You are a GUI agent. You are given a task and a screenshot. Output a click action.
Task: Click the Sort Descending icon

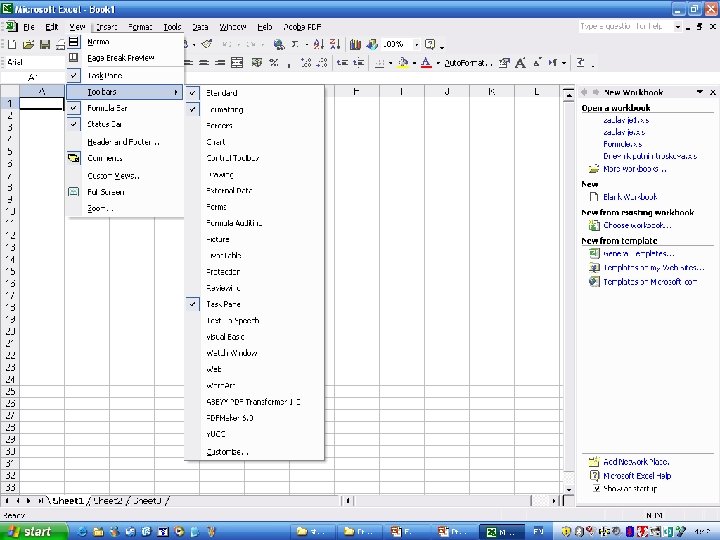point(335,44)
